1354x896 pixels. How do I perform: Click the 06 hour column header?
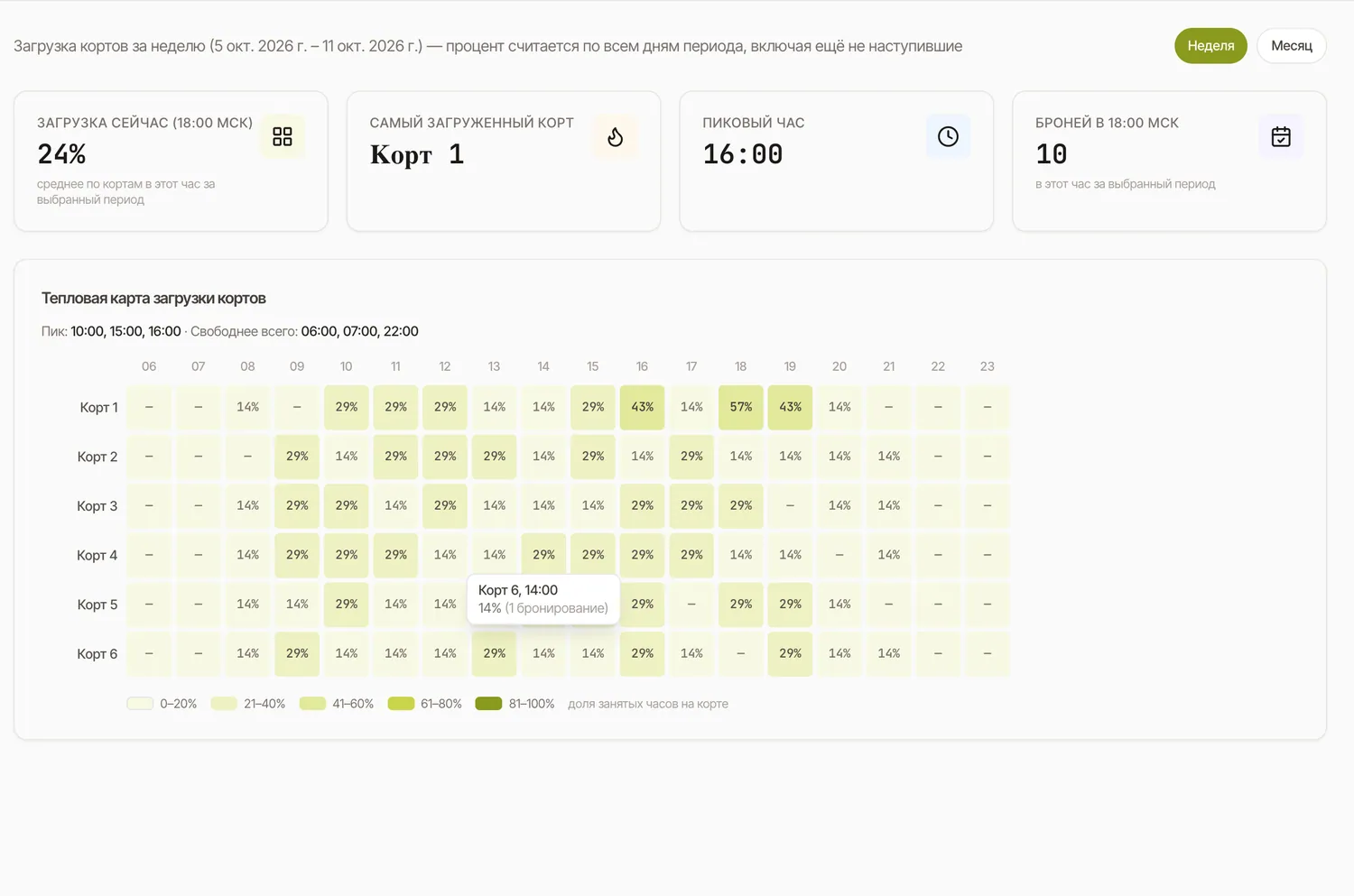tap(149, 366)
